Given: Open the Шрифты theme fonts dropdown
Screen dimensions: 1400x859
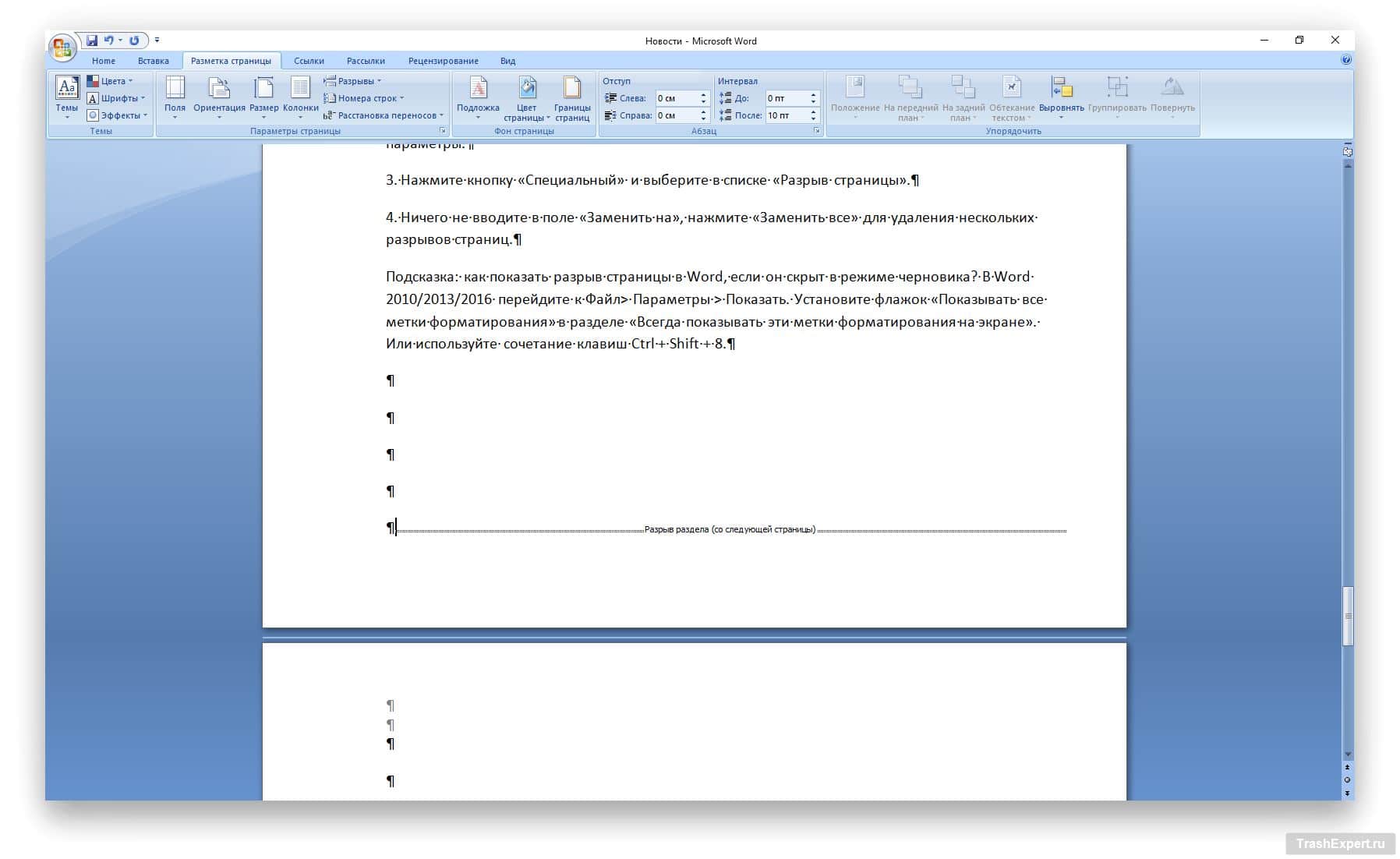Looking at the screenshot, I should (x=115, y=98).
